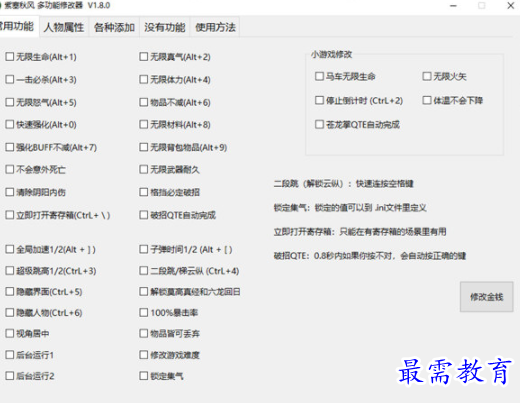The image size is (520, 403).
Task: Enable 无限材料 (Alt+8) checkbox
Action: [x=144, y=124]
